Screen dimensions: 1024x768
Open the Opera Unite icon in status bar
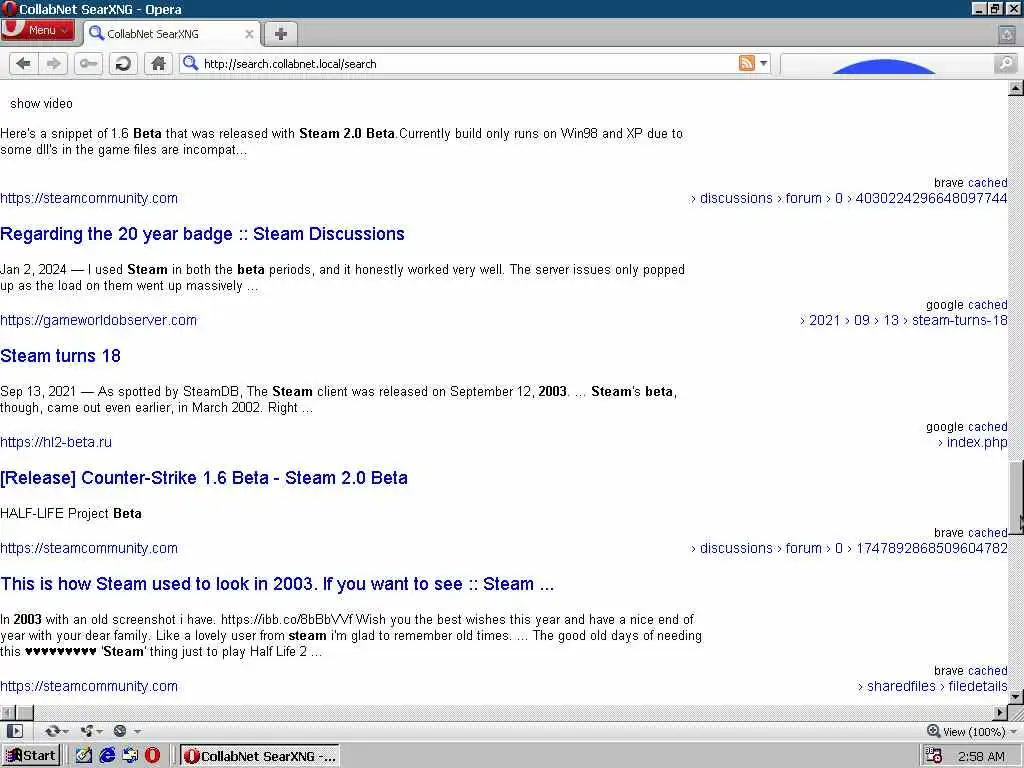pyautogui.click(x=86, y=731)
